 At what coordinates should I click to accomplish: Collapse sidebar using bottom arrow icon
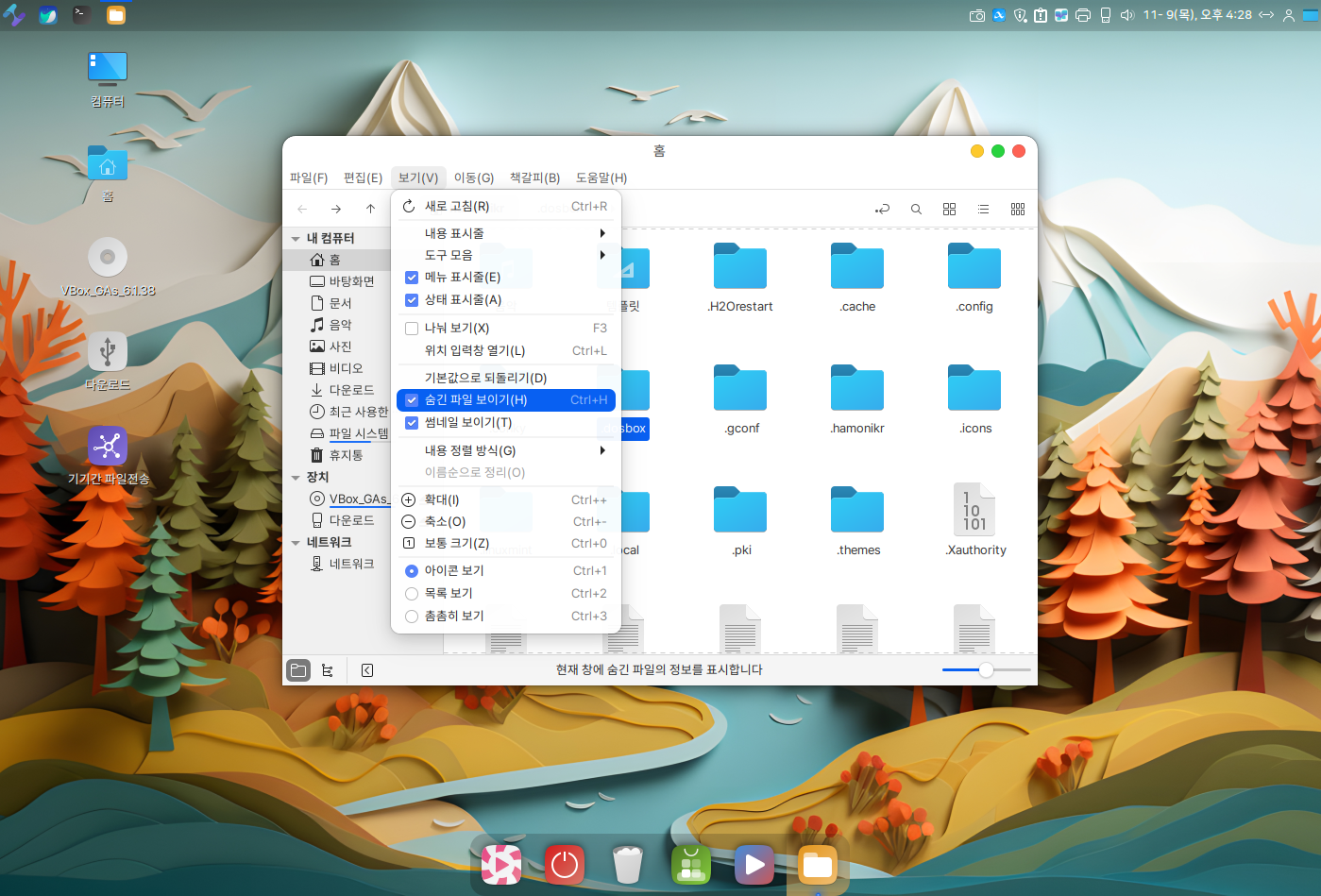(367, 670)
